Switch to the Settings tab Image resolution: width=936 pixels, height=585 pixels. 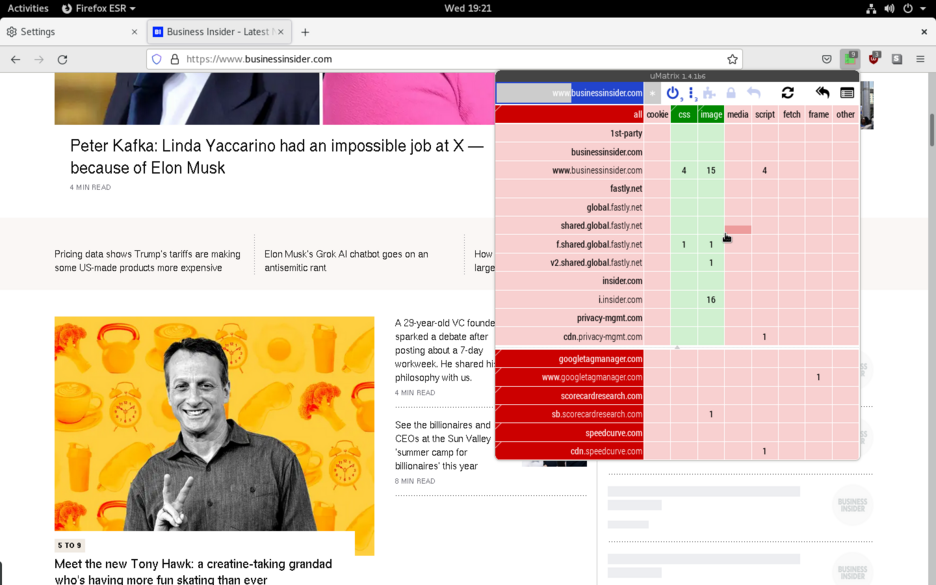(72, 32)
